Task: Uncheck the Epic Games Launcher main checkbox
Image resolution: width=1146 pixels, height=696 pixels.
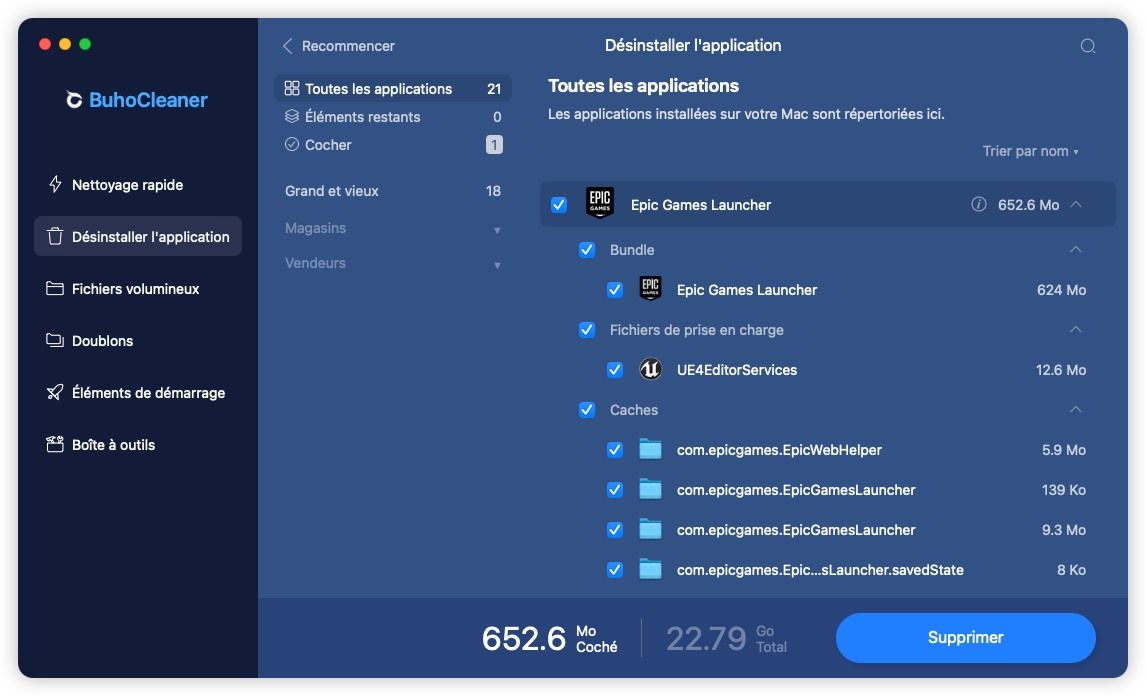Action: (x=559, y=205)
